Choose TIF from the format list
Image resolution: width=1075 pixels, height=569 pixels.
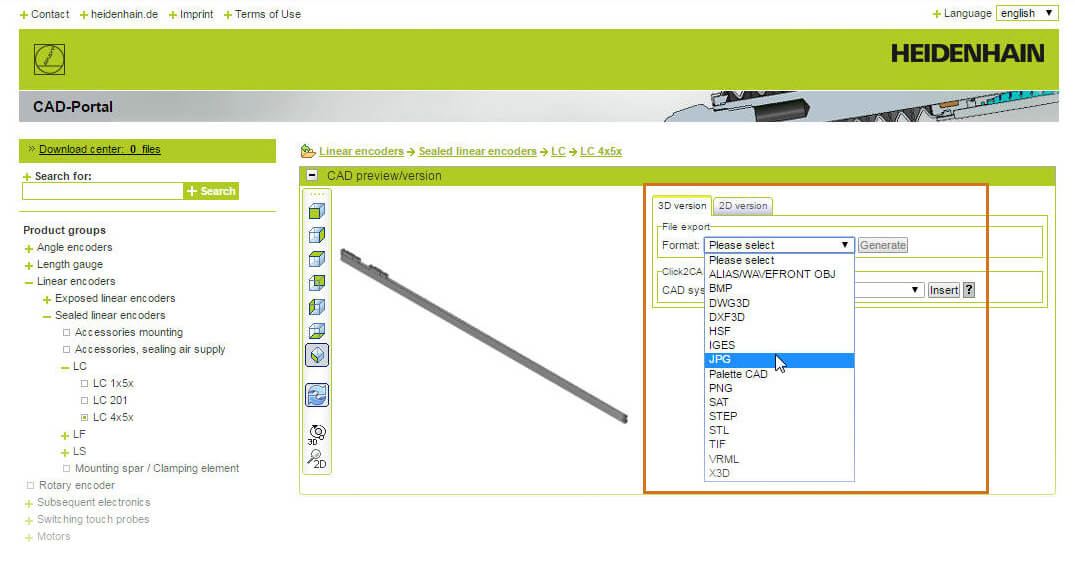click(779, 444)
